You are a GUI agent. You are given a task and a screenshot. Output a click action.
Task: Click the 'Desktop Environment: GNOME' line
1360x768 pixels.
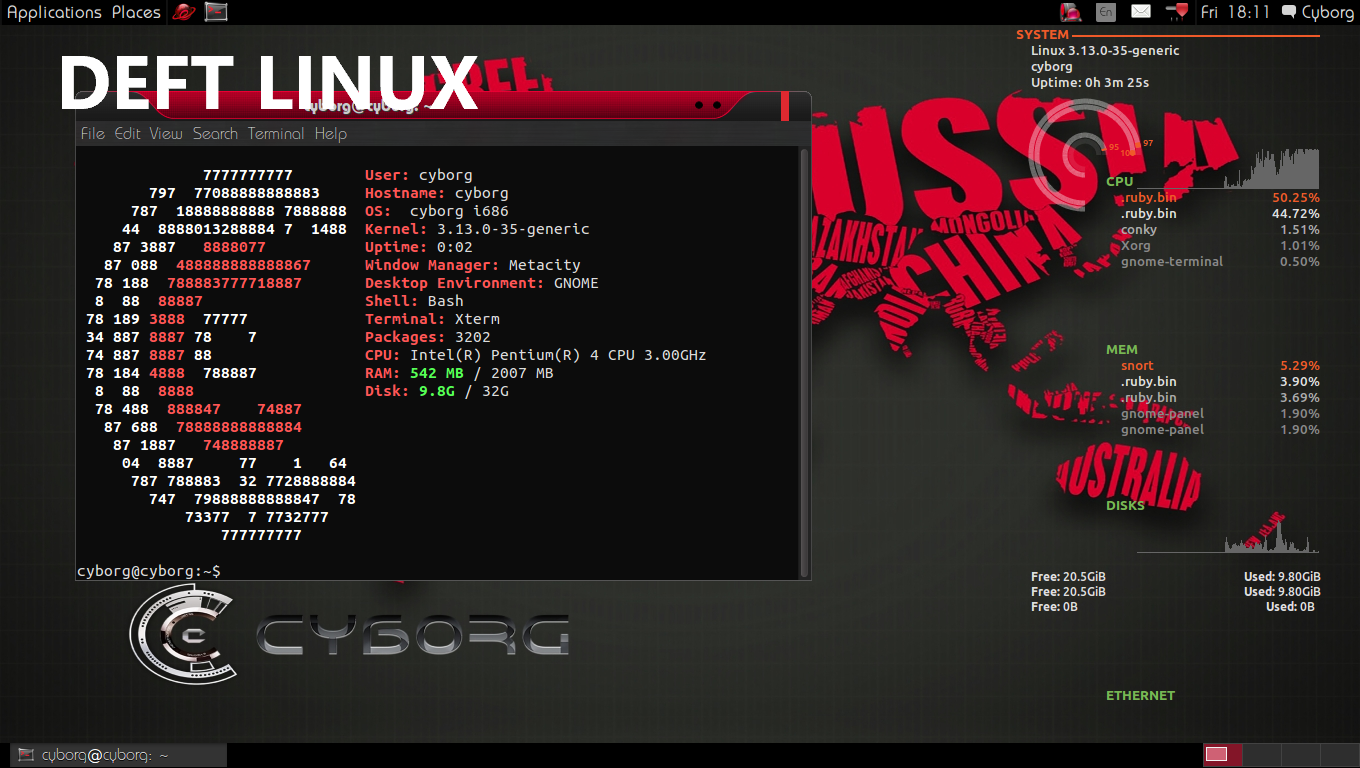[x=482, y=283]
